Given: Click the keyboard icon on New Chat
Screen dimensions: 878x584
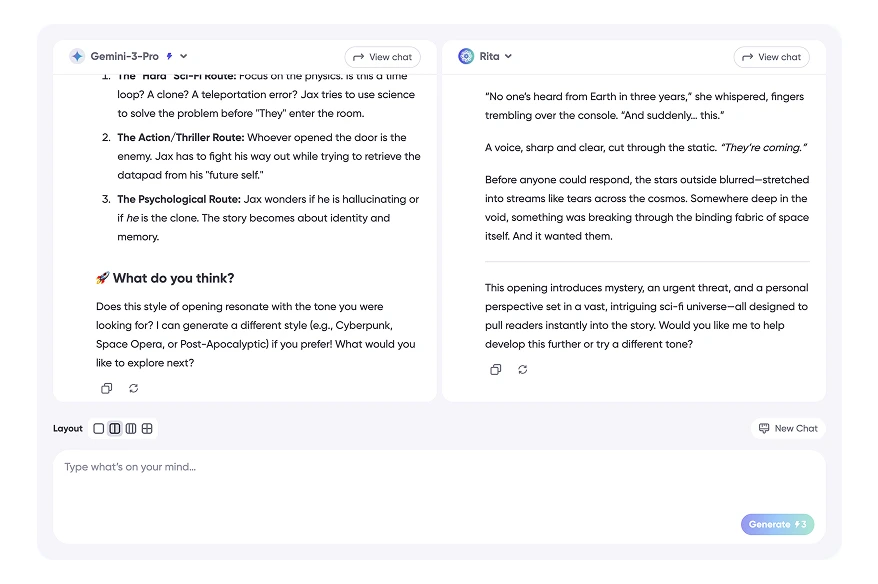Looking at the screenshot, I should pyautogui.click(x=763, y=428).
